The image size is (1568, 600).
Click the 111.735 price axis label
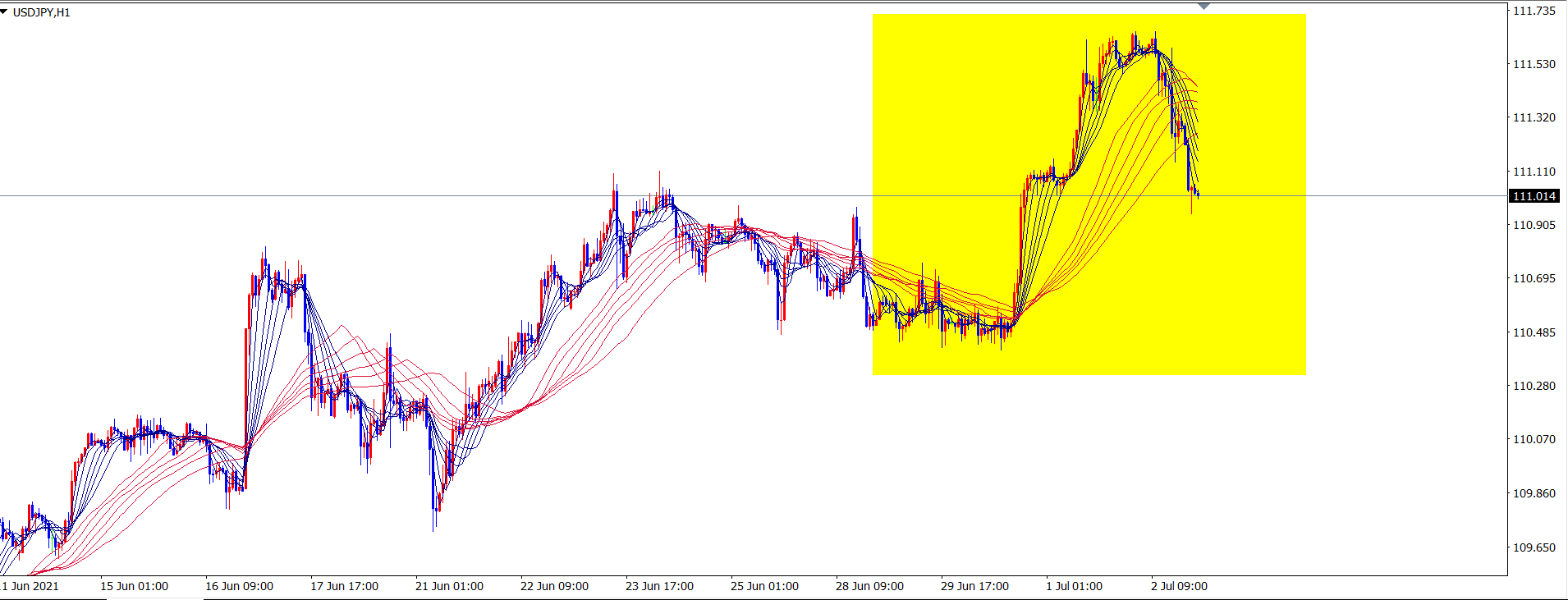coord(1534,11)
